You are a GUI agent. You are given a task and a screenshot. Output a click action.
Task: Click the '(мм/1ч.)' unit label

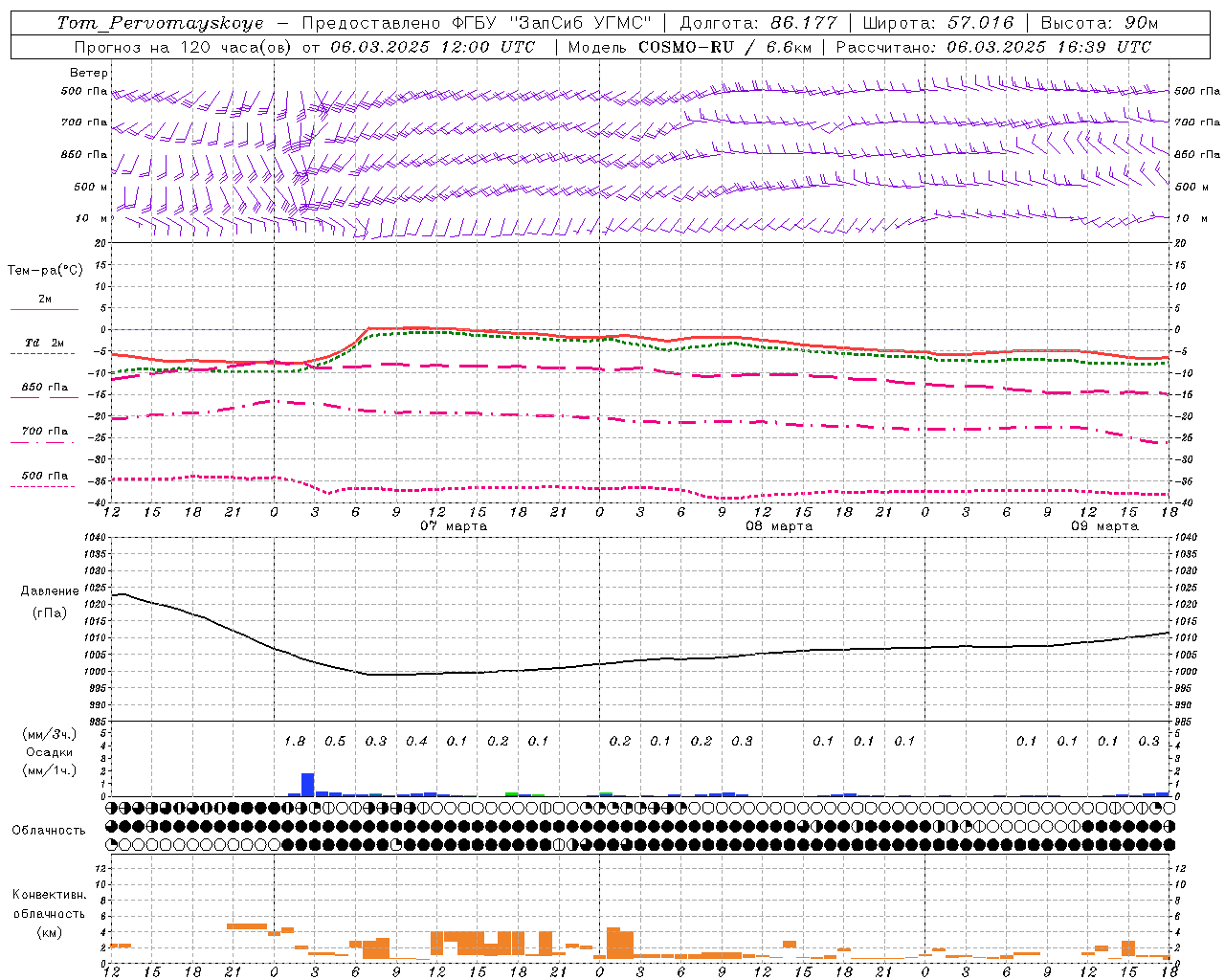coord(49,769)
